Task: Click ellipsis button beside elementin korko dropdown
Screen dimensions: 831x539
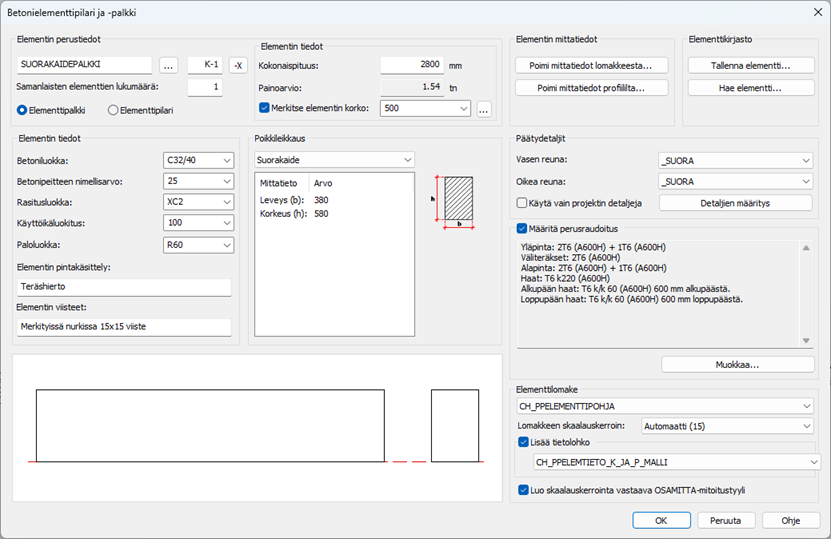Action: [485, 109]
